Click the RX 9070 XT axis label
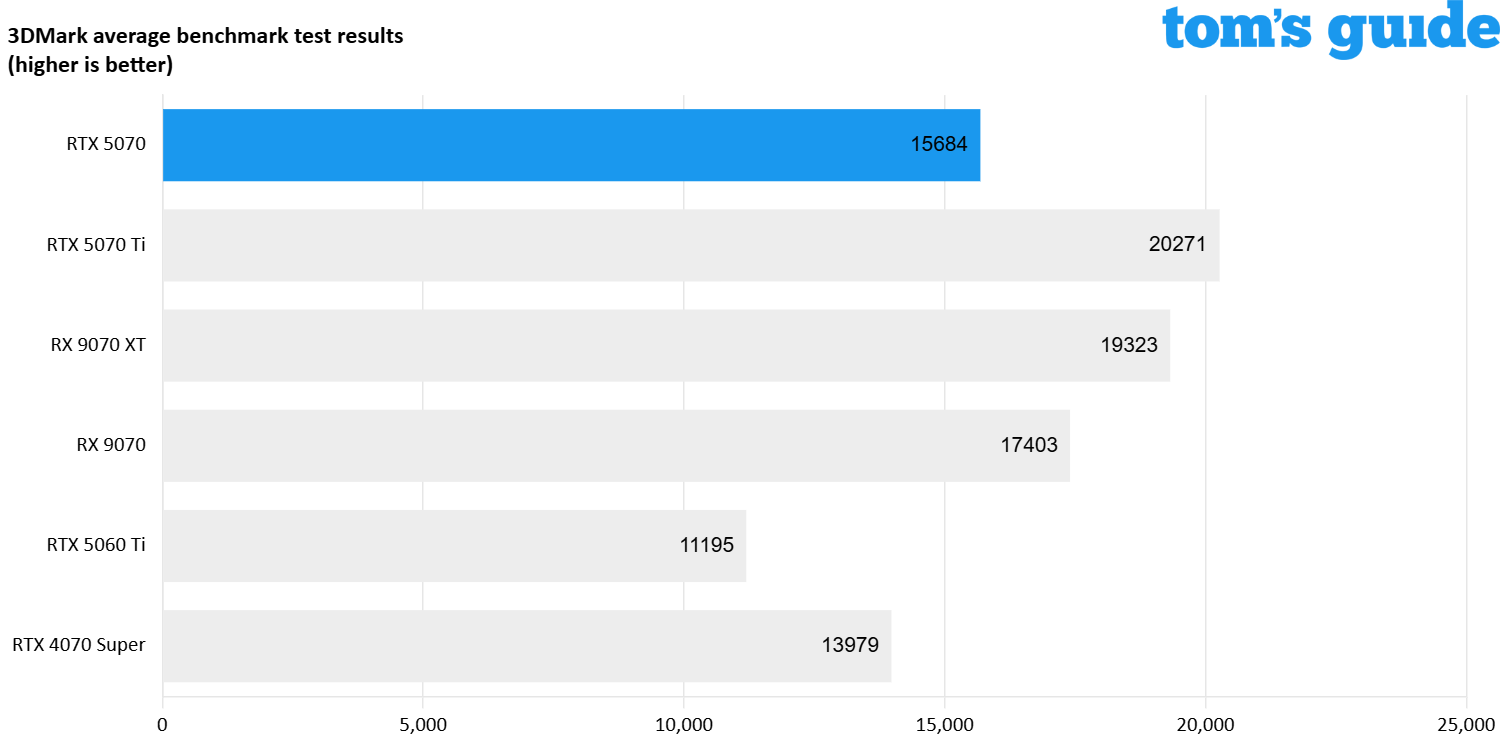This screenshot has width=1500, height=750. click(98, 345)
